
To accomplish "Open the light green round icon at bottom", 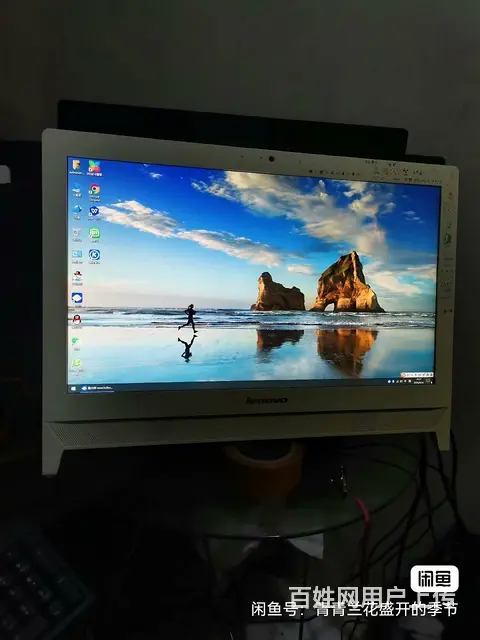I will coord(76,366).
